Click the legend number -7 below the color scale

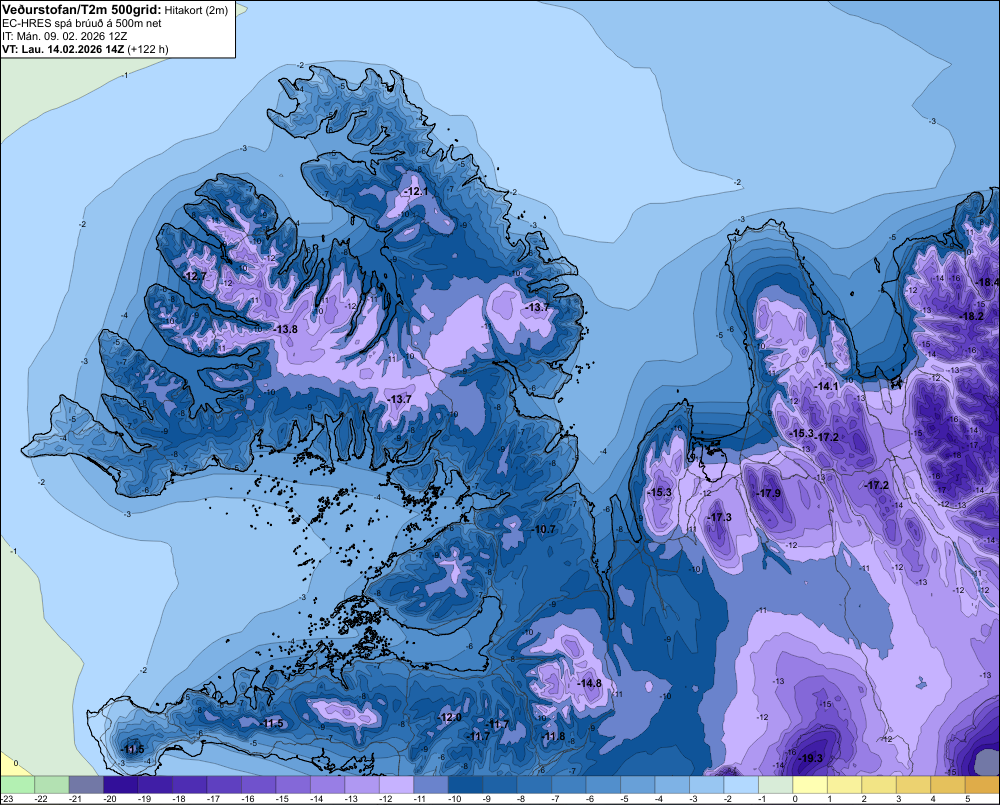tap(555, 799)
